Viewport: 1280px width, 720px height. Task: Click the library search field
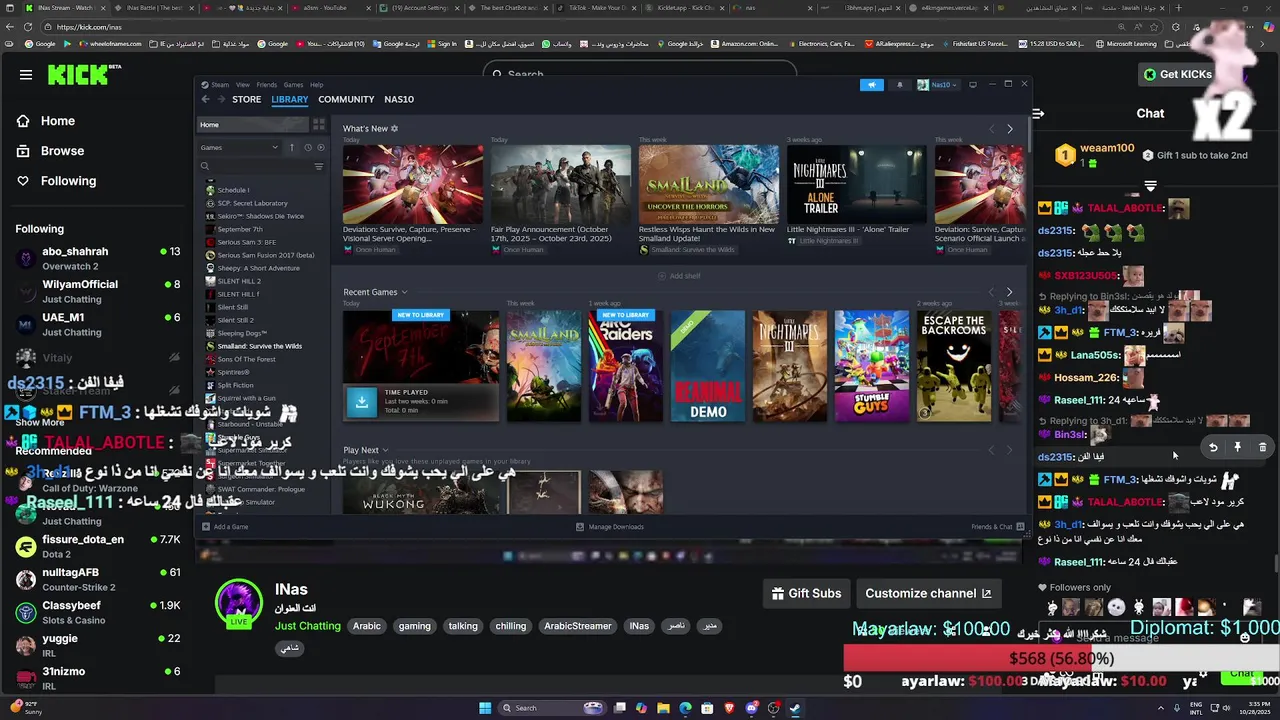255,166
